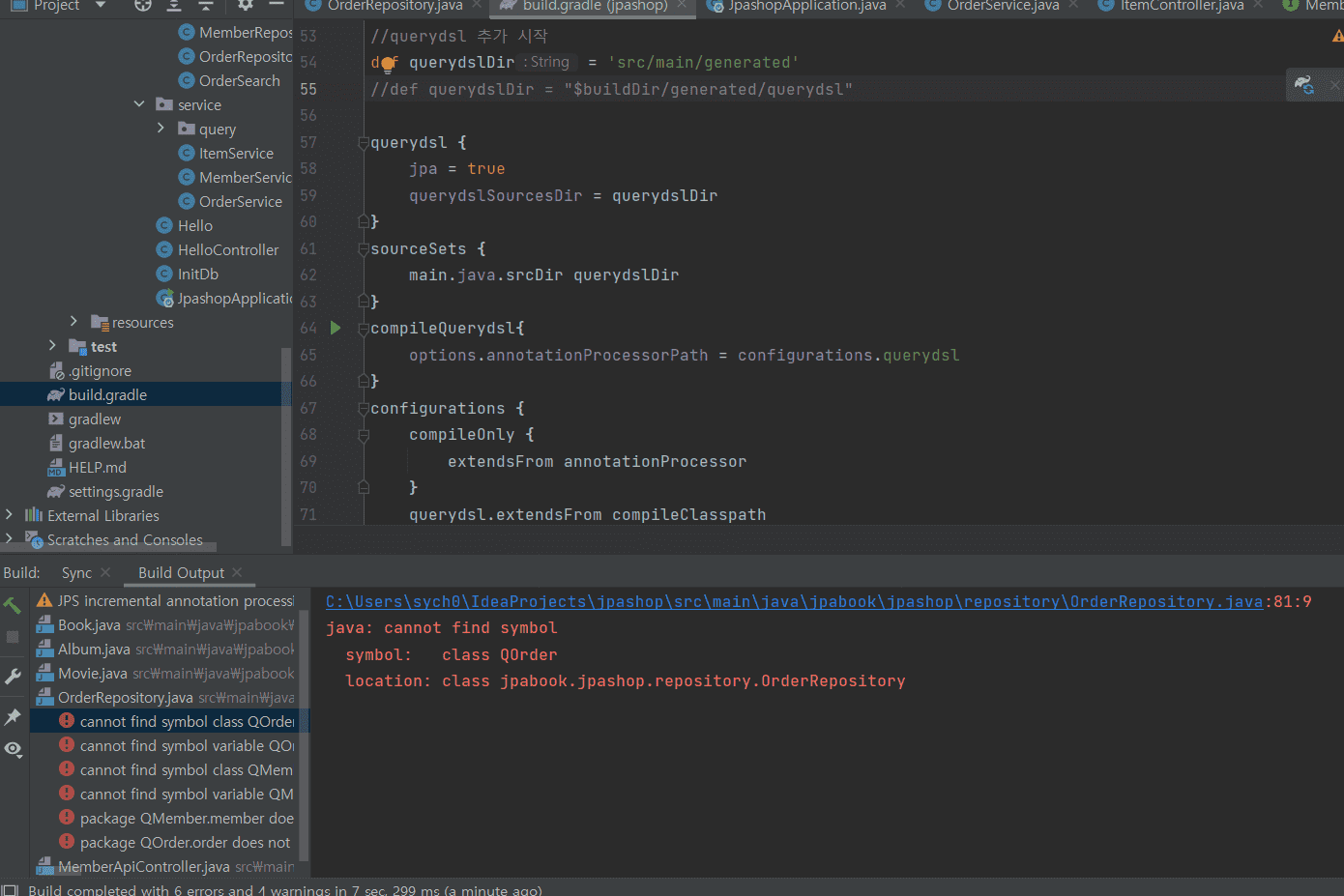
Task: Open build settings wrench icon
Action: point(13,677)
